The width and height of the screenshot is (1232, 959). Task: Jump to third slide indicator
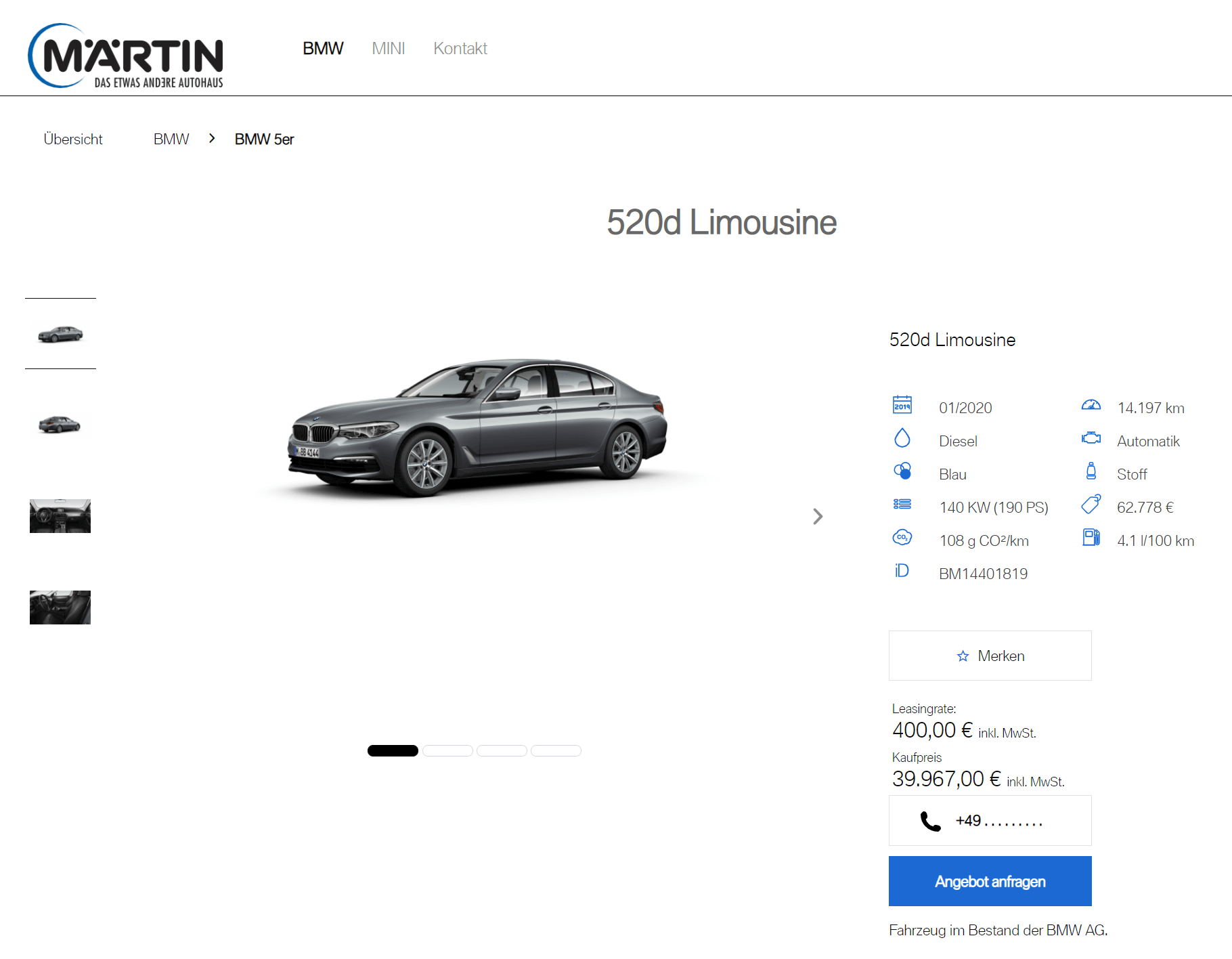[x=502, y=750]
